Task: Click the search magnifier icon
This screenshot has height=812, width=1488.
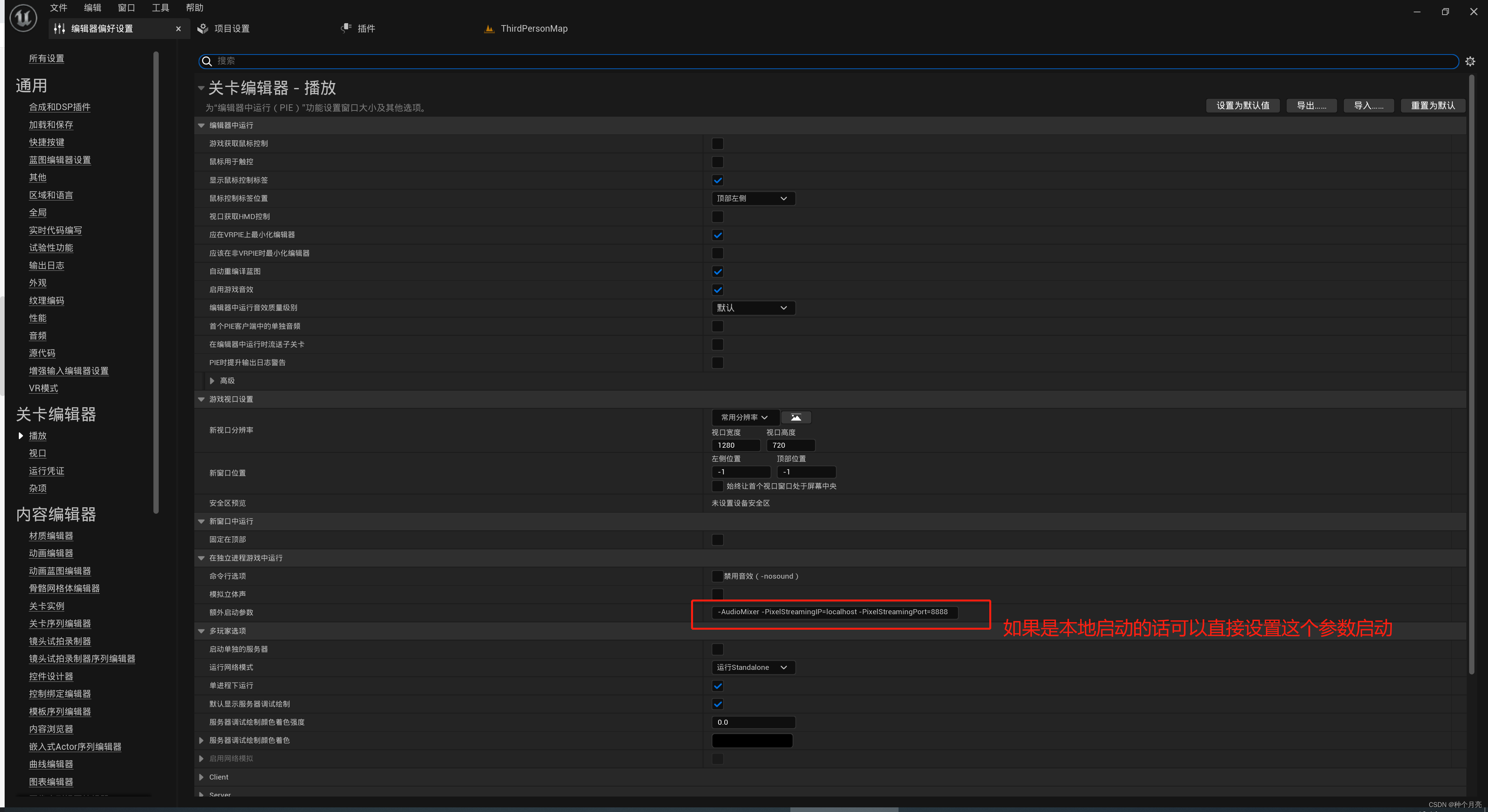Action: coord(207,61)
